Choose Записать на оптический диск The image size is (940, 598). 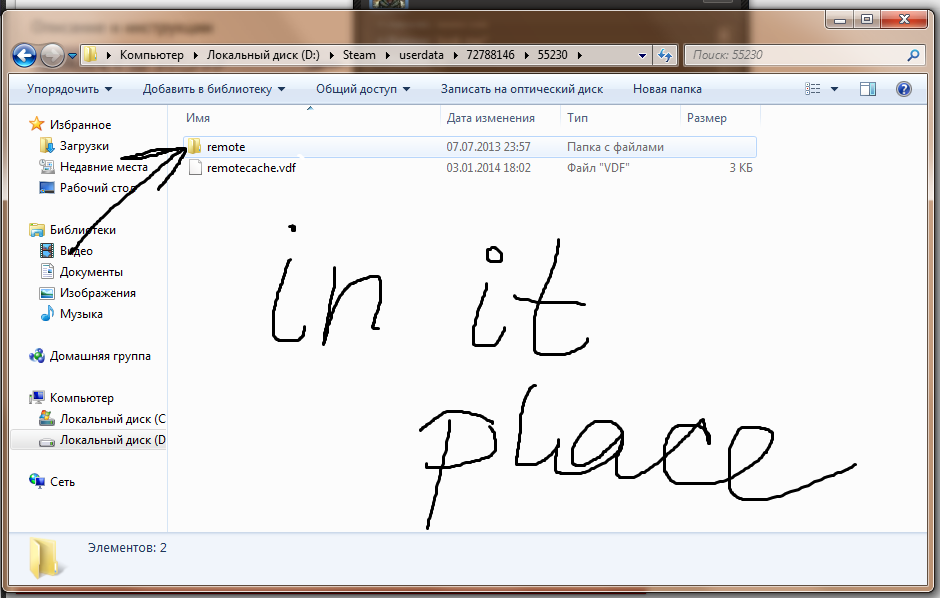tap(522, 89)
